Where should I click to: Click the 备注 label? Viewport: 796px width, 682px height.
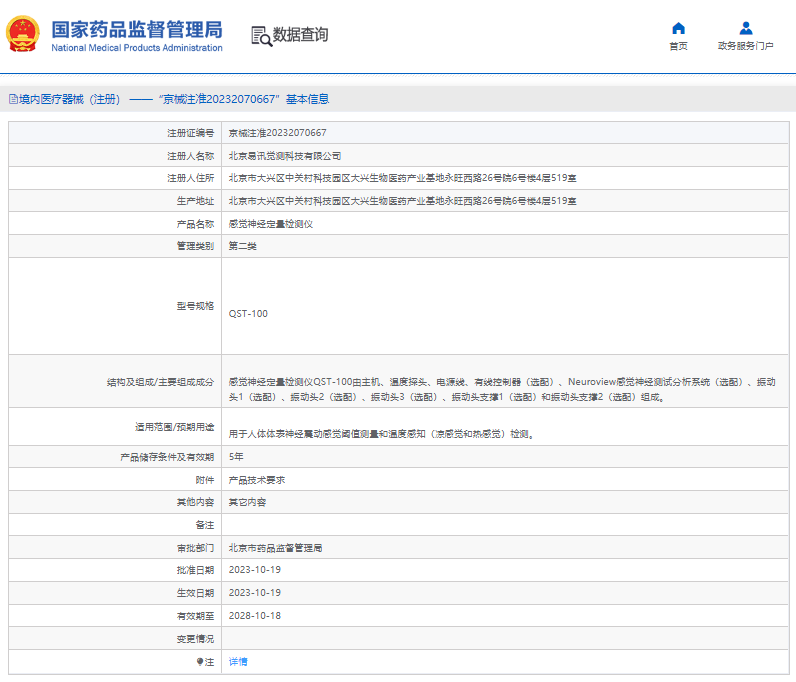coord(205,525)
